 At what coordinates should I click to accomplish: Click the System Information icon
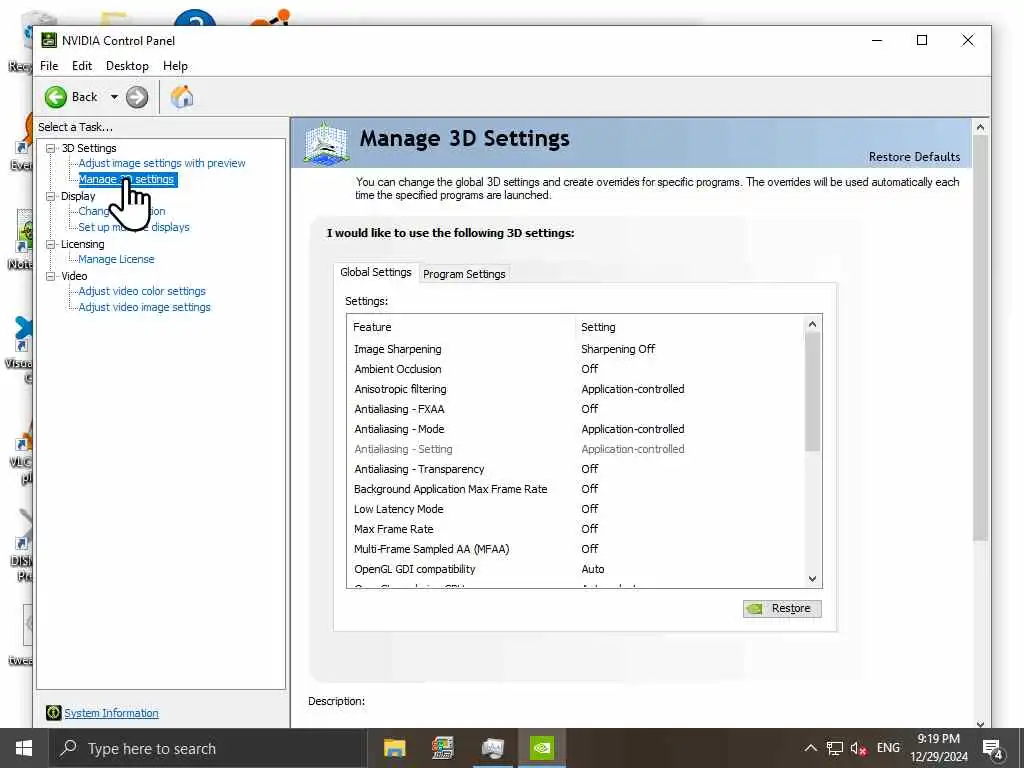pyautogui.click(x=54, y=713)
